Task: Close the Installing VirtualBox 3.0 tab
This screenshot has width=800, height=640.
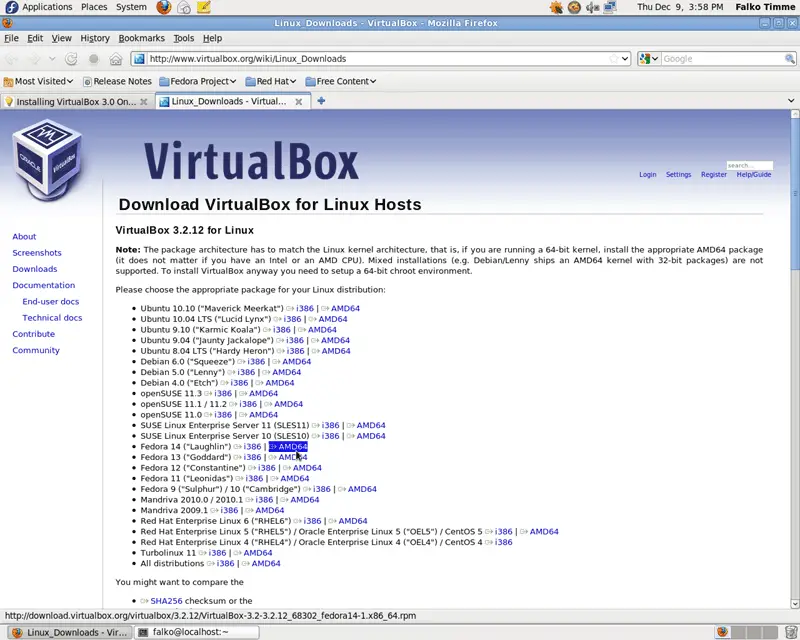Action: (x=144, y=102)
